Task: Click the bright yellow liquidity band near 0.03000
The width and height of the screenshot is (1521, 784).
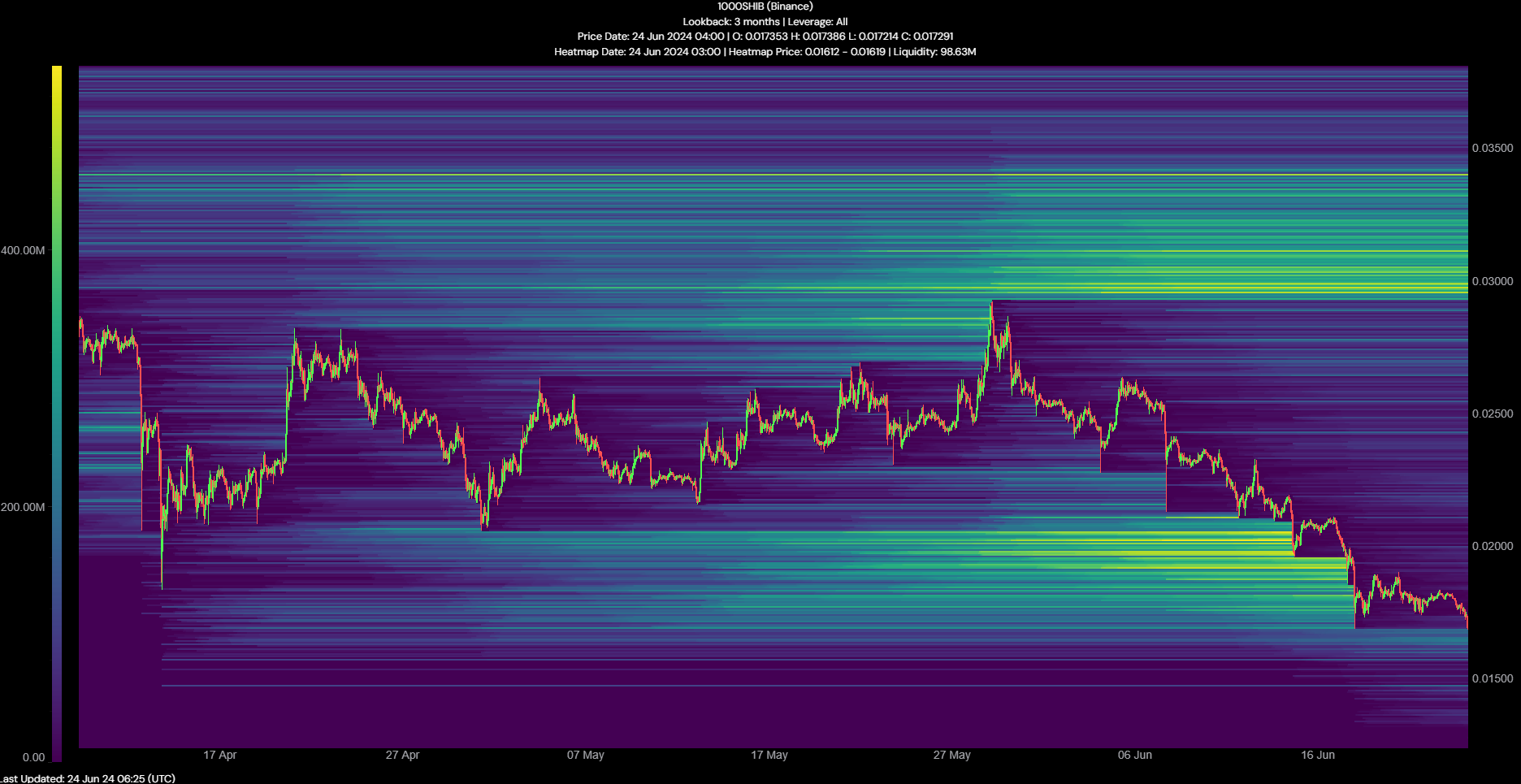Action: 1229,288
